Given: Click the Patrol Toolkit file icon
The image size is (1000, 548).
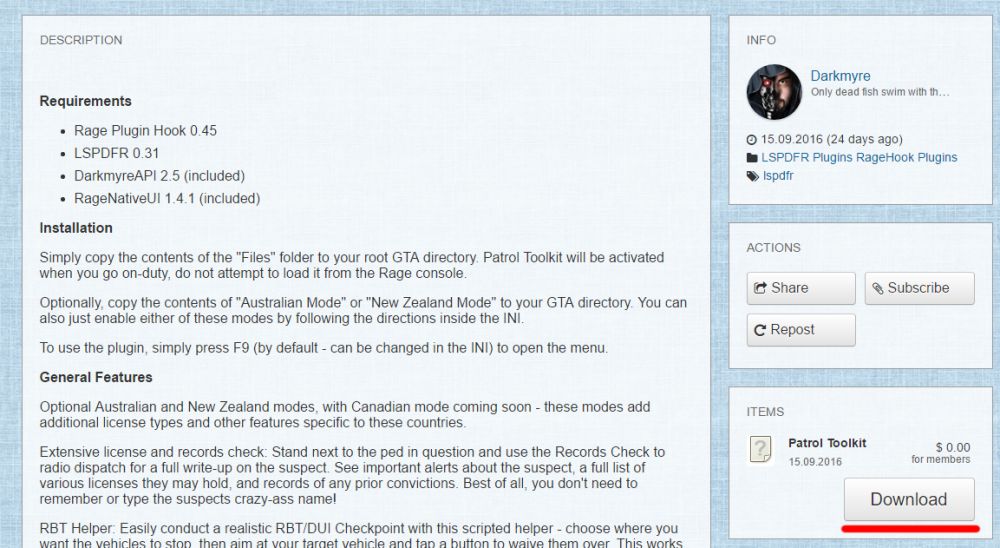Looking at the screenshot, I should coord(760,450).
